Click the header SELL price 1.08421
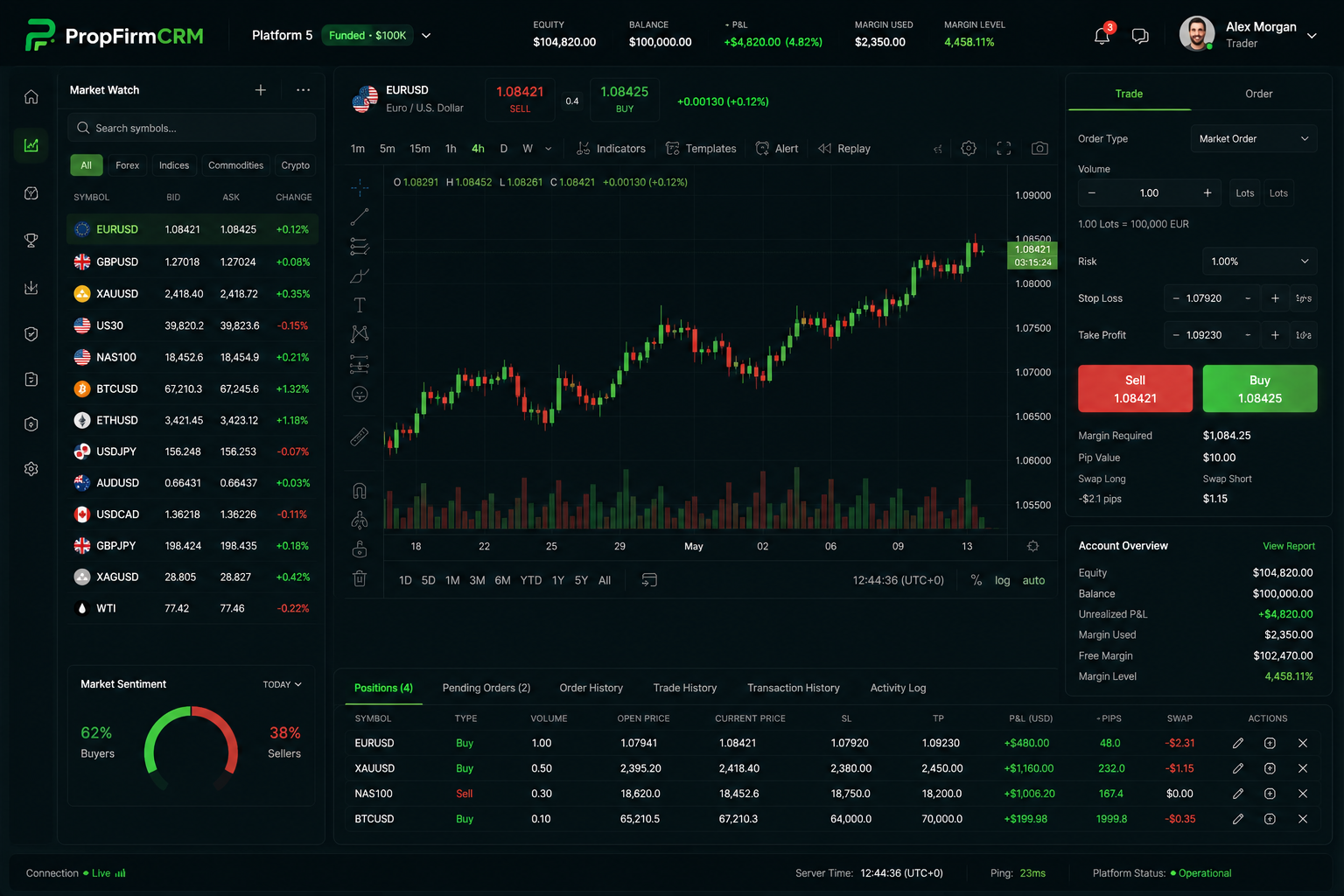Viewport: 1344px width, 896px height. (x=520, y=100)
